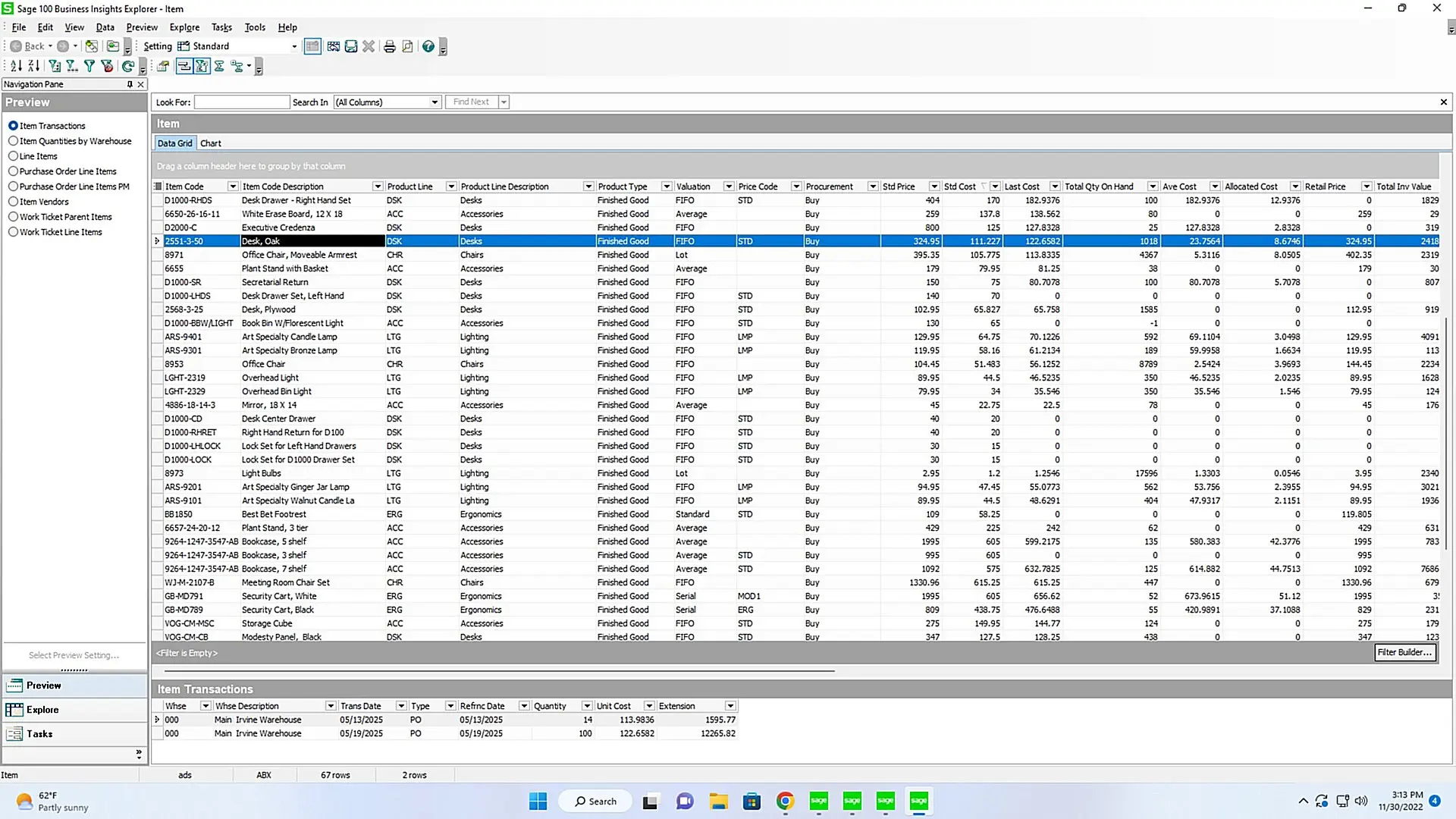
Task: Click the remove filter icon
Action: point(107,66)
